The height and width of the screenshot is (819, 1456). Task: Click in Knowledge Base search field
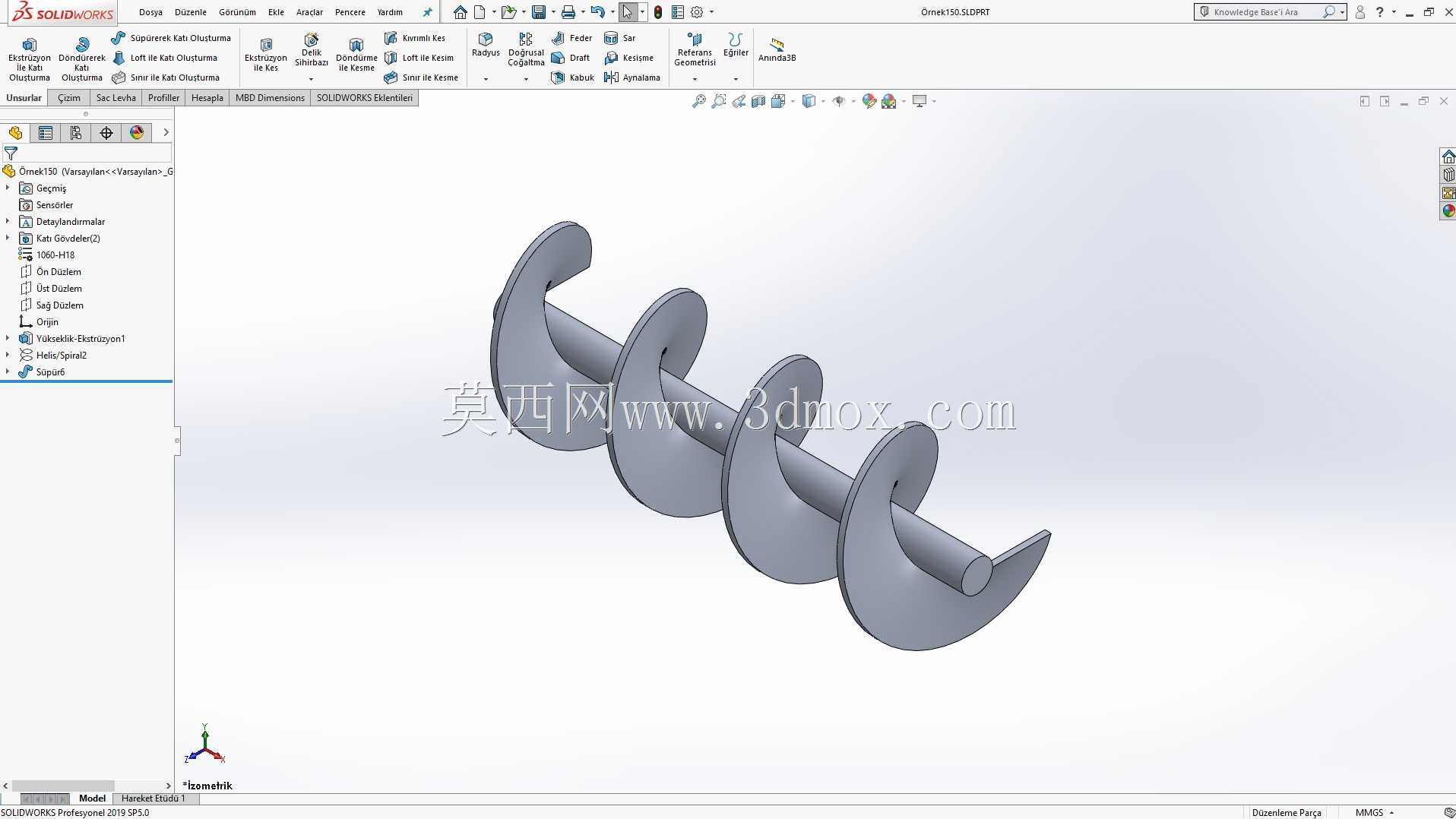tap(1265, 12)
